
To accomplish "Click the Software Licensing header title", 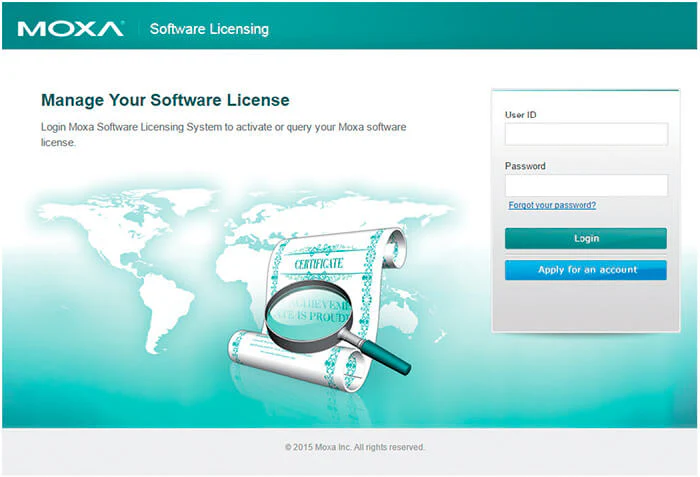I will click(209, 29).
